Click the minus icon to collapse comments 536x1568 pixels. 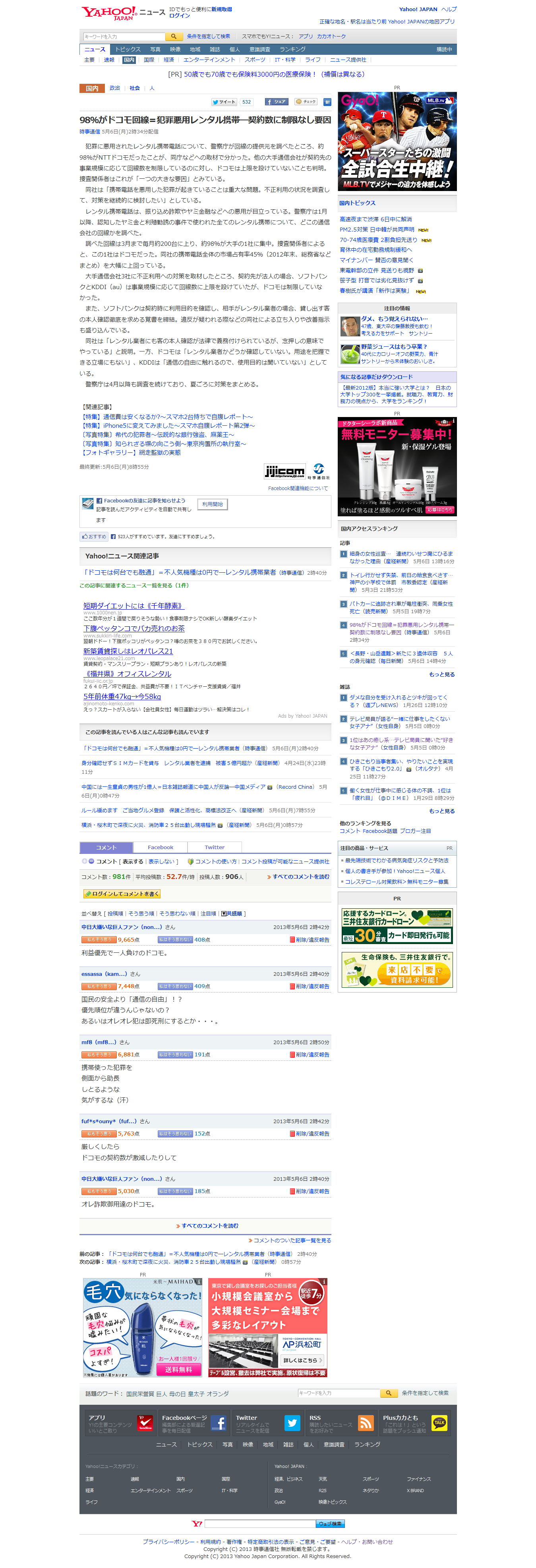(91, 861)
